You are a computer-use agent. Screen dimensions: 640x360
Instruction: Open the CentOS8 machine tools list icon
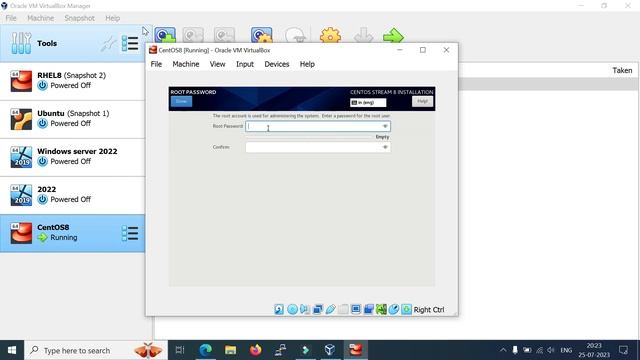click(130, 233)
